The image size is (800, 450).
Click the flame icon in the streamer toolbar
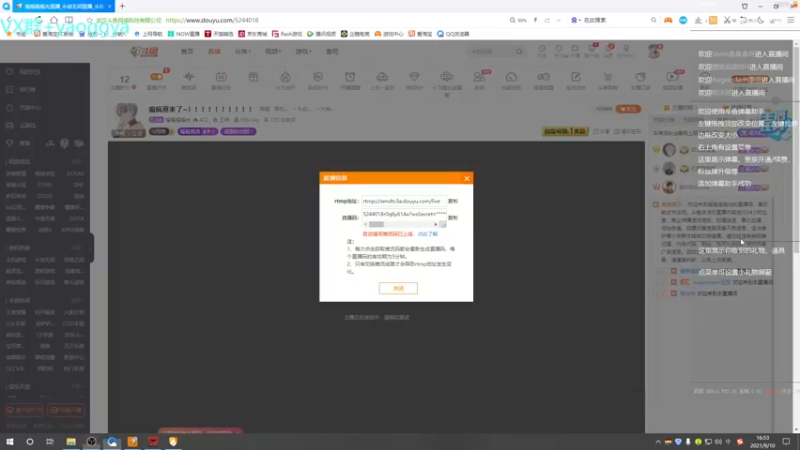pyautogui.click(x=285, y=77)
